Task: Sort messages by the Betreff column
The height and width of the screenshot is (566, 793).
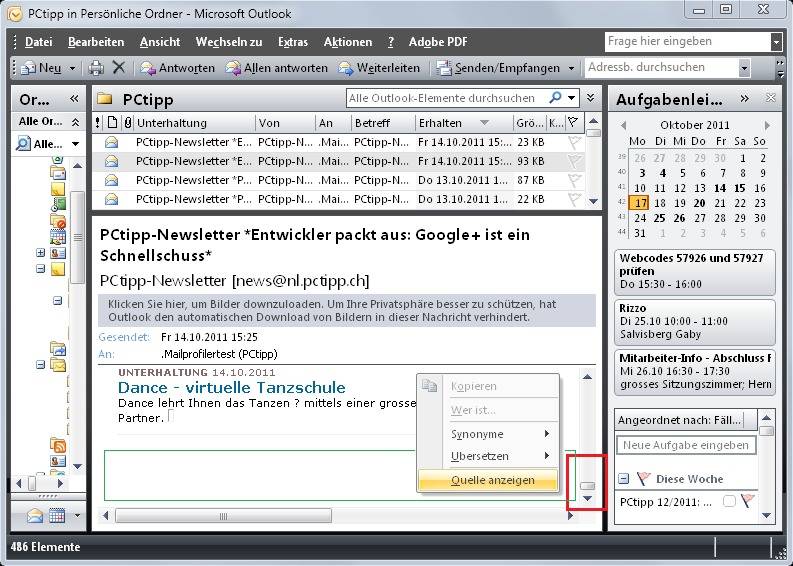Action: tap(383, 123)
